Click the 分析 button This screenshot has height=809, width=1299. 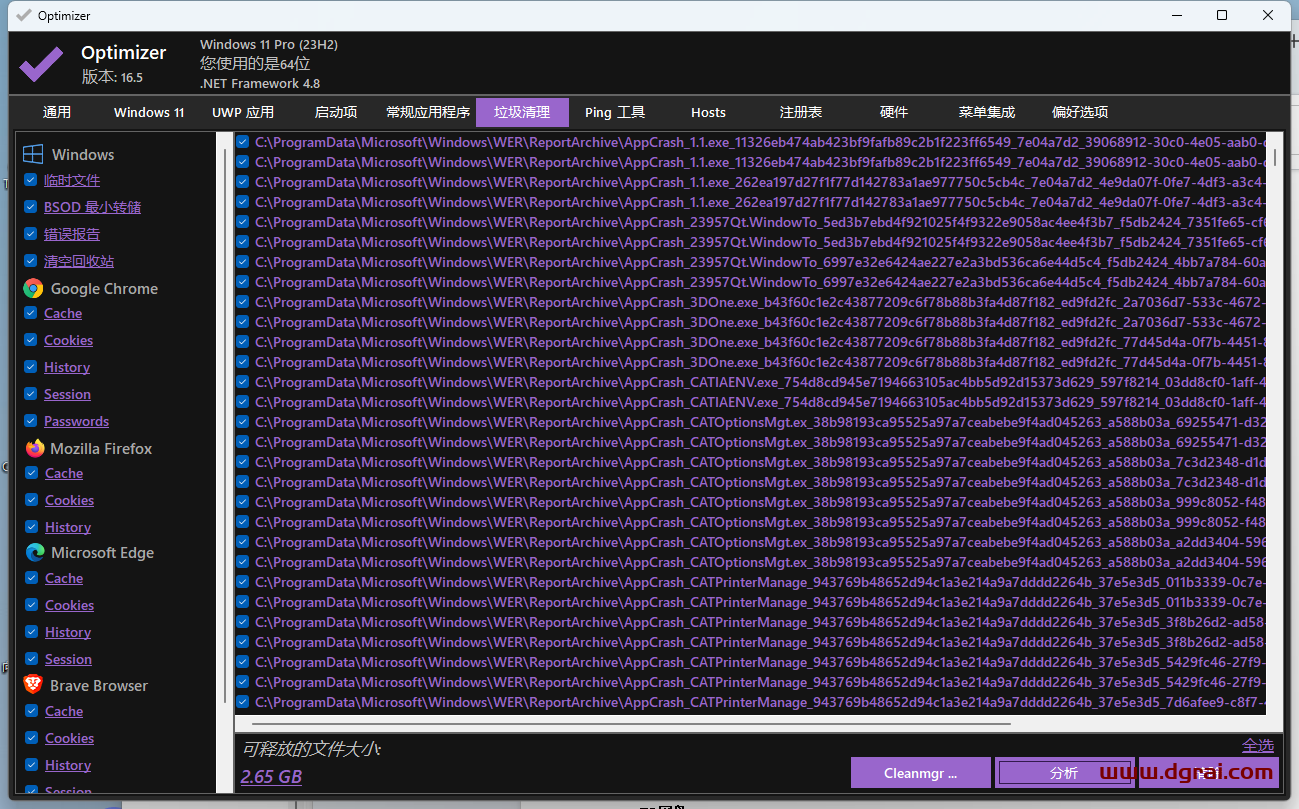[x=1064, y=773]
